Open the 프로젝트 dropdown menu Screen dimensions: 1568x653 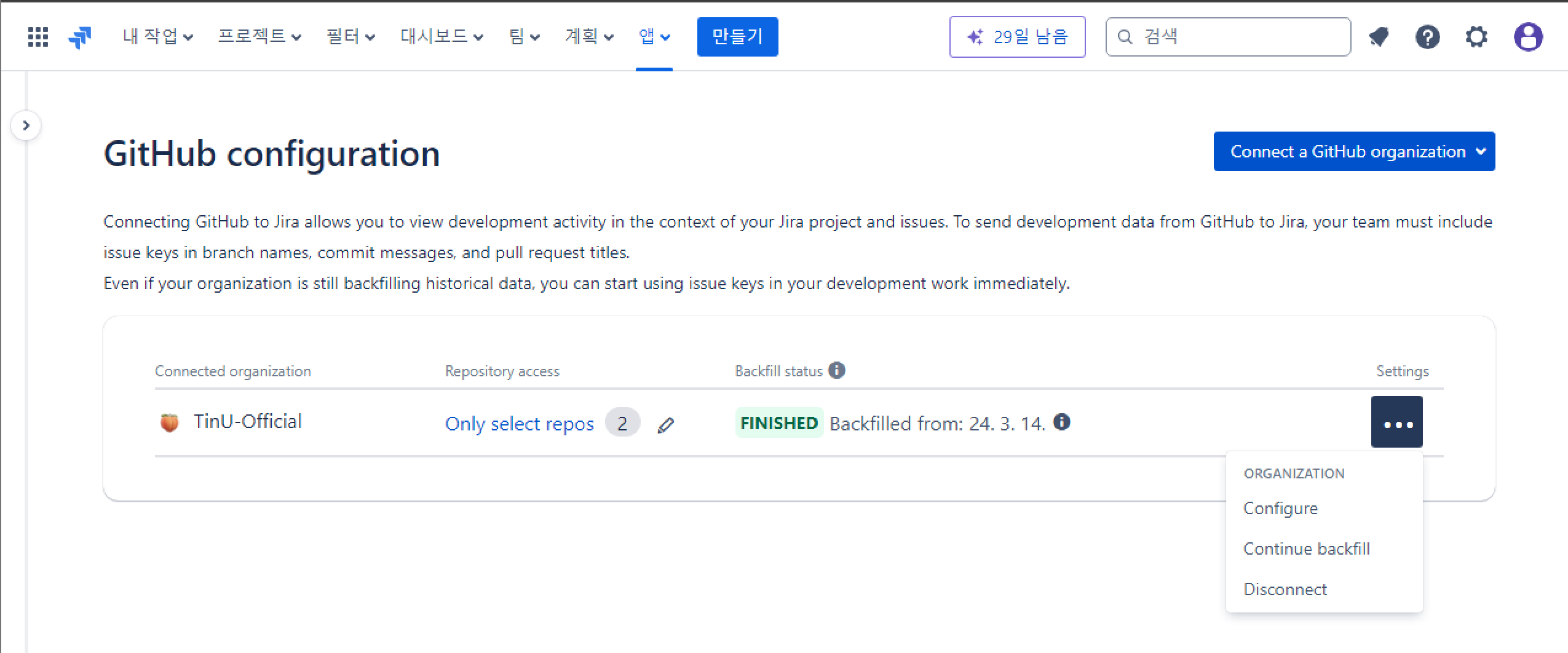pyautogui.click(x=259, y=37)
